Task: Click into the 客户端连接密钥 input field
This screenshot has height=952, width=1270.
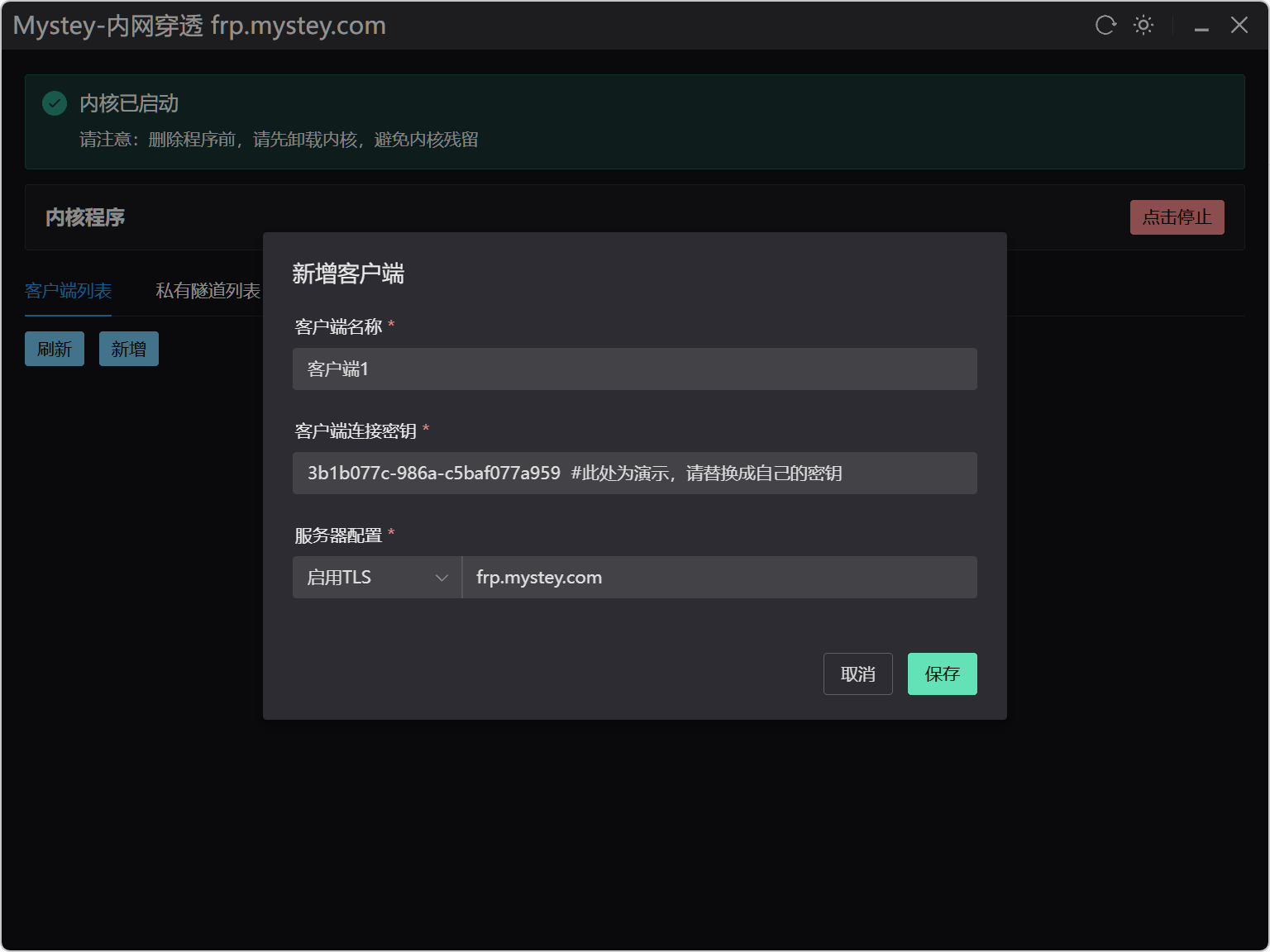Action: 634,474
